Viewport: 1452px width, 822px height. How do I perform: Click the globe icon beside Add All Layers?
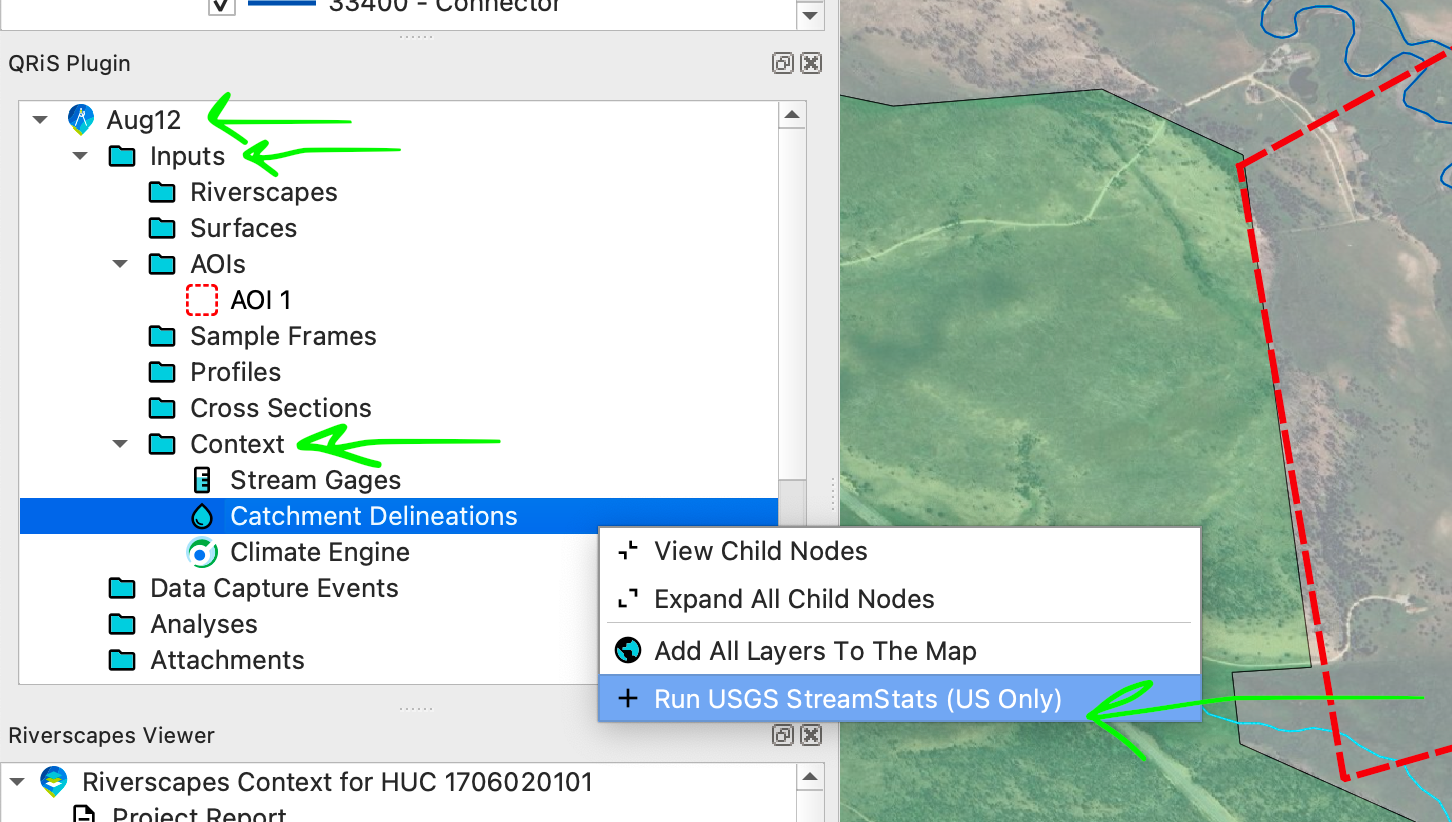pos(628,651)
